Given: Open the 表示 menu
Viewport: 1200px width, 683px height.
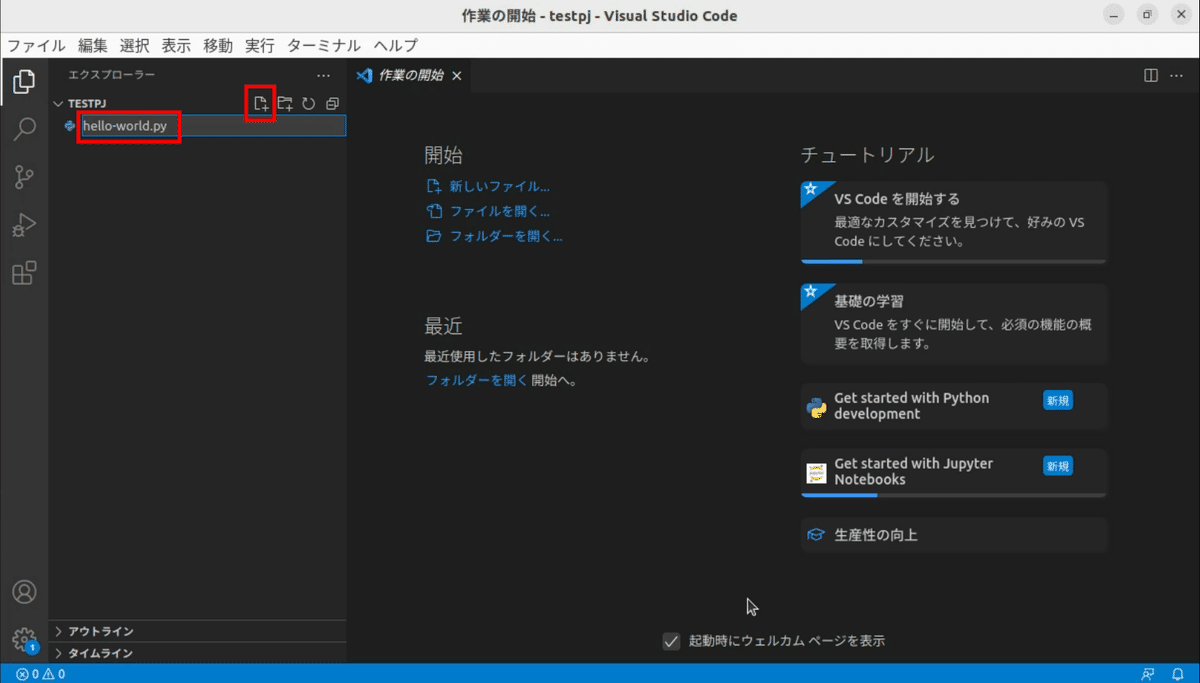Looking at the screenshot, I should coord(176,46).
